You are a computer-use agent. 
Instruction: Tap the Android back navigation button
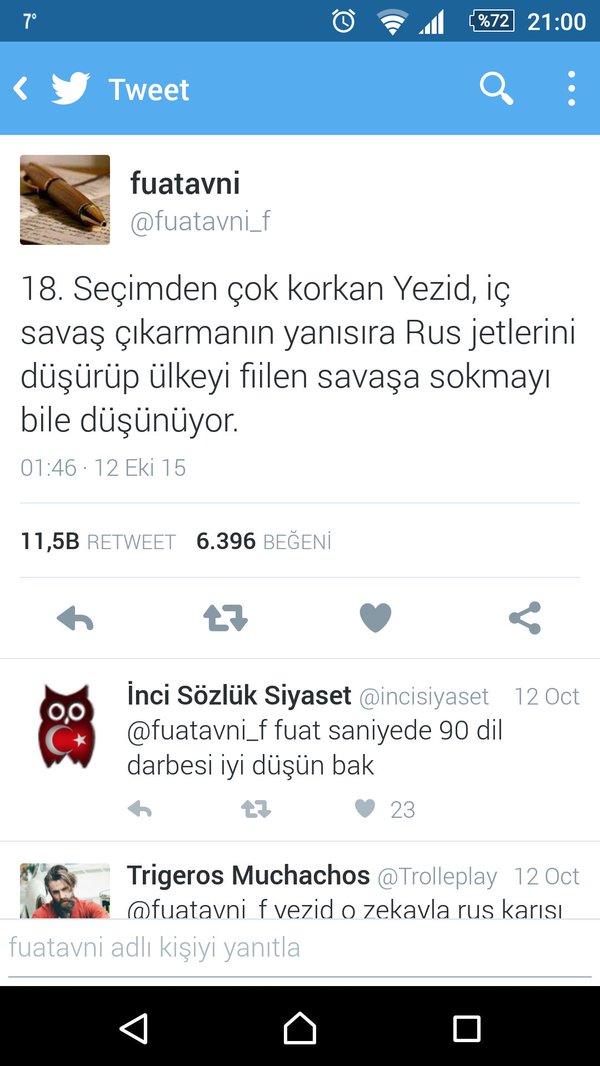coord(134,1028)
